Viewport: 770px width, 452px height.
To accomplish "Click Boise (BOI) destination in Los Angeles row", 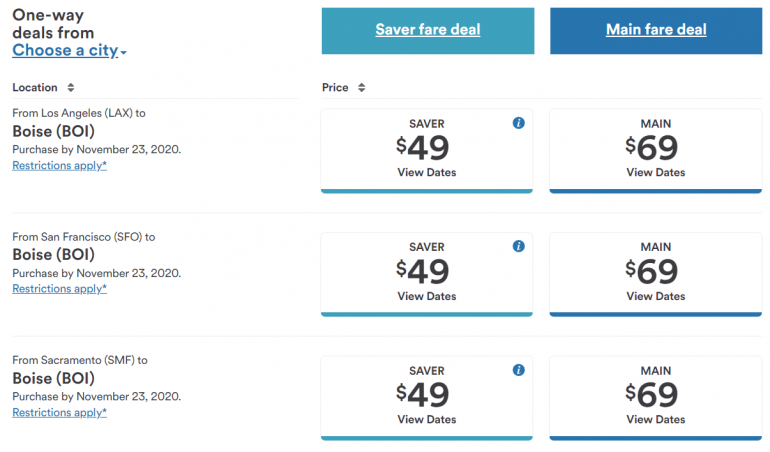I will (53, 131).
